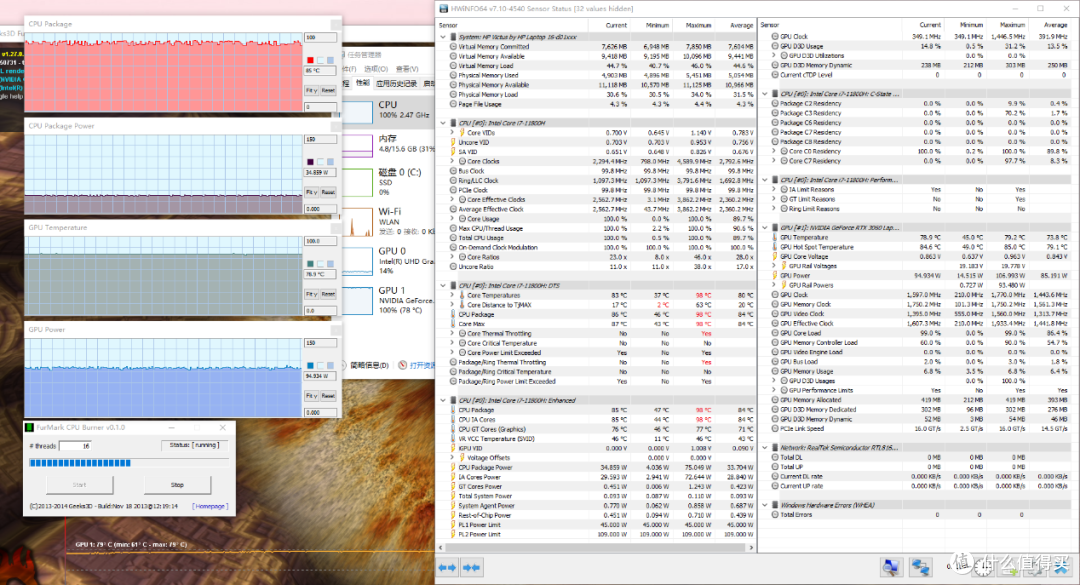Click Fit y in CPU Package graph
The width and height of the screenshot is (1080, 585).
311,90
